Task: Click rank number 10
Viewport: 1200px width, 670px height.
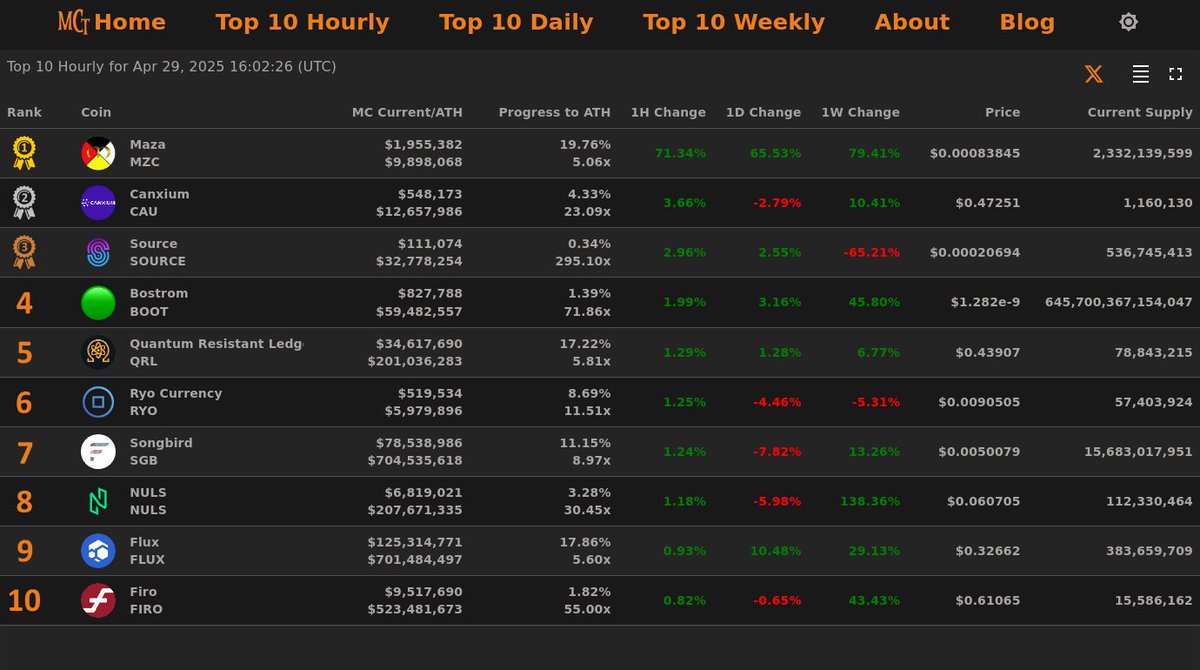Action: click(24, 601)
